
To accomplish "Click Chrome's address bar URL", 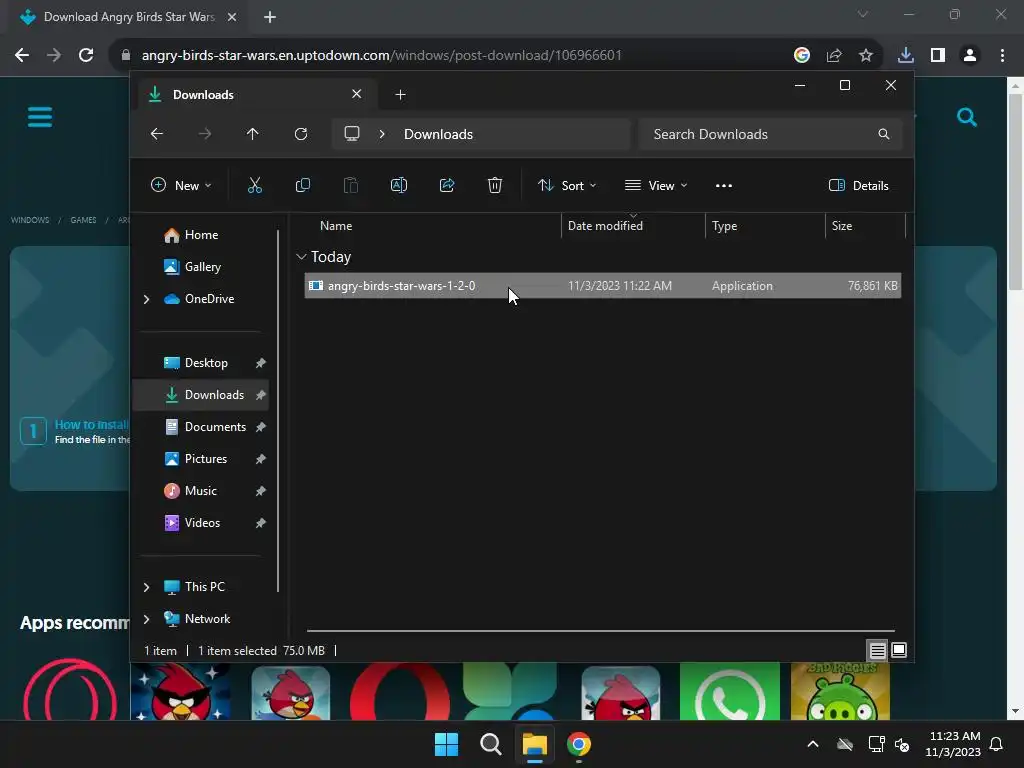I will pyautogui.click(x=381, y=55).
